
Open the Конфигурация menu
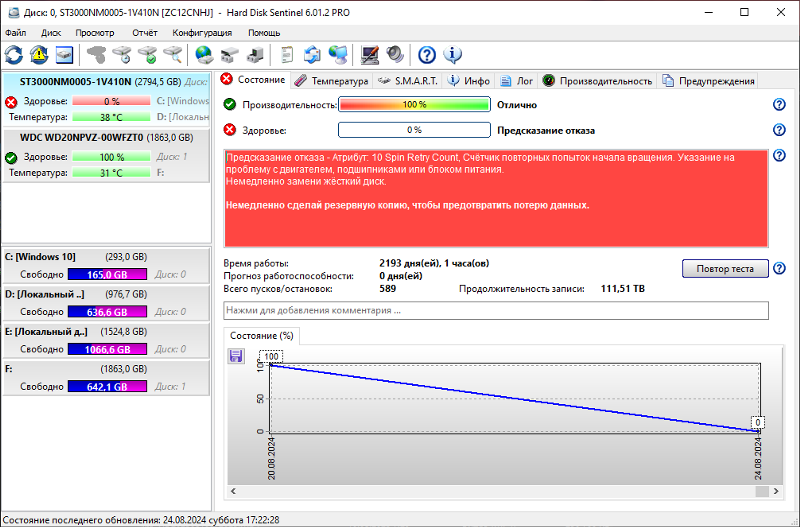tap(202, 33)
